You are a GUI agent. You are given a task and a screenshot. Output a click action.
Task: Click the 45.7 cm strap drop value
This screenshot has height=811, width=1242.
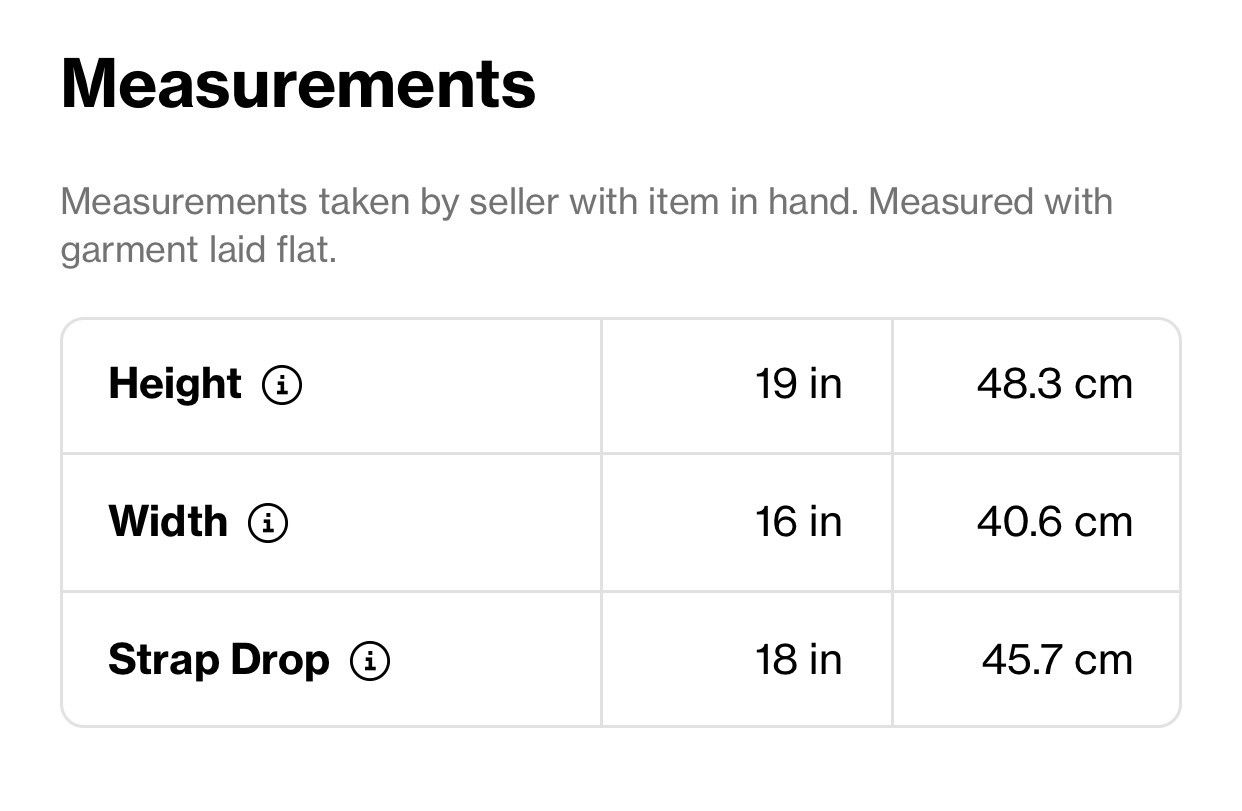[x=1057, y=660]
